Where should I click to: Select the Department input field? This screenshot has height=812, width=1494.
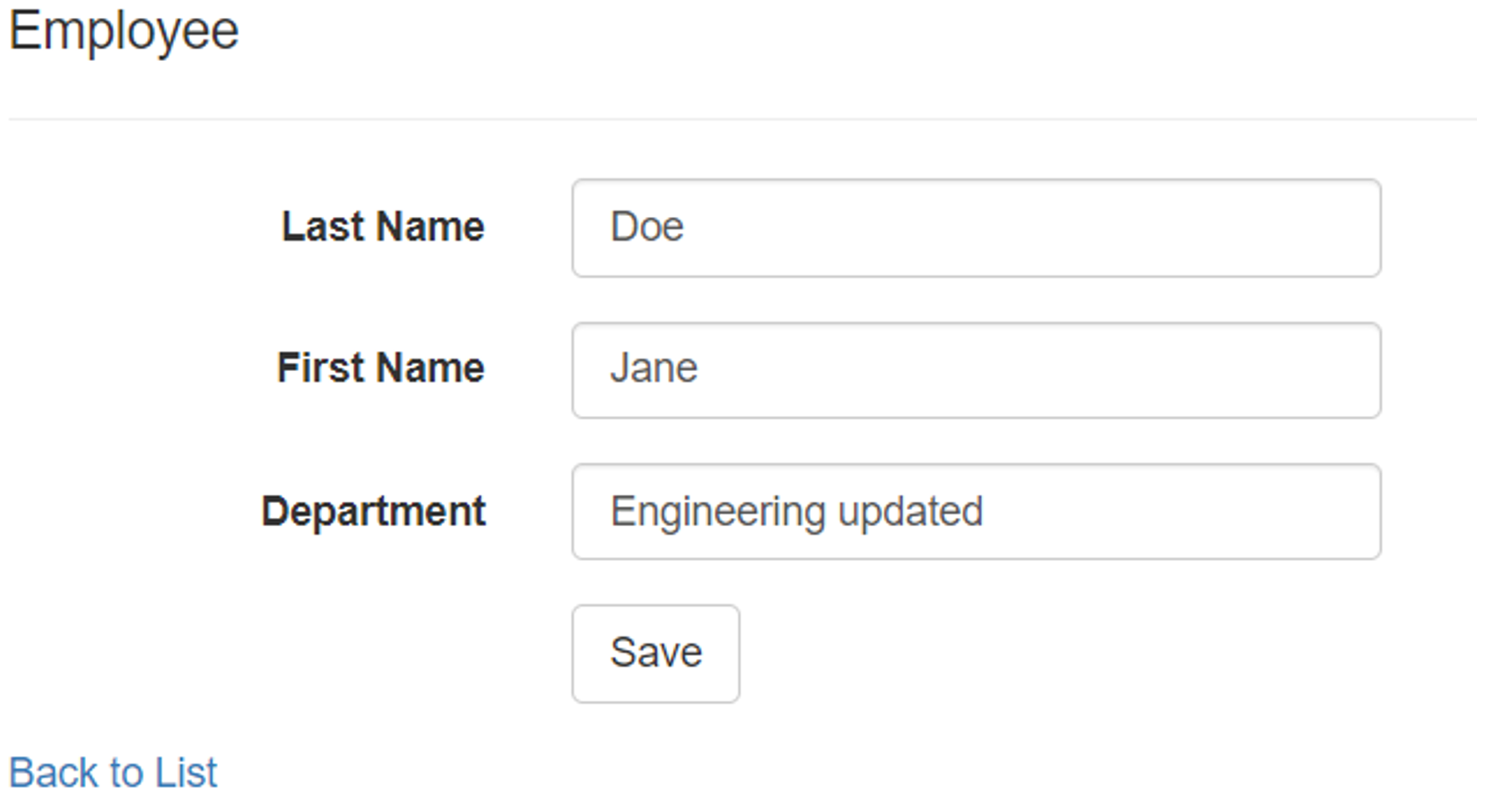click(976, 512)
